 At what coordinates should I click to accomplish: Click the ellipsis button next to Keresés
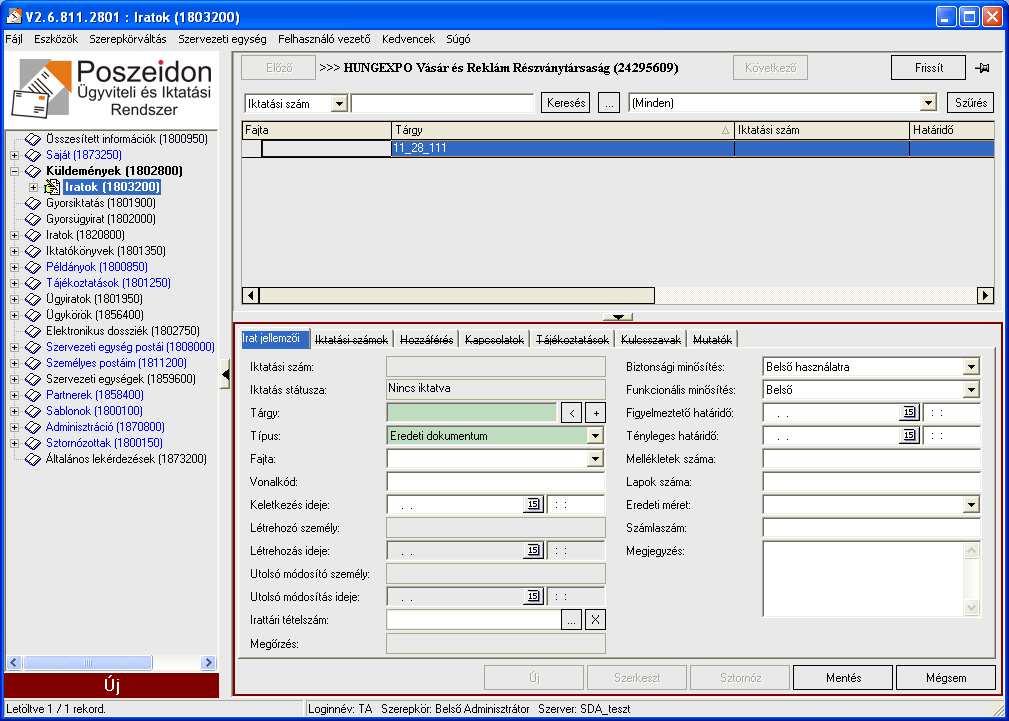coord(609,103)
